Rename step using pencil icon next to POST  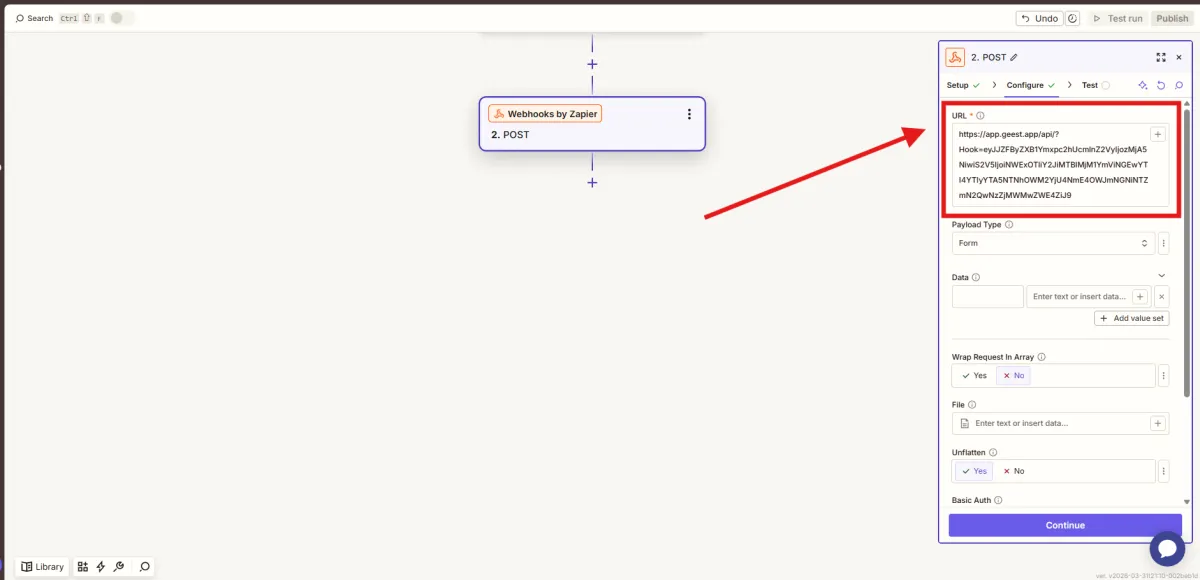1014,57
